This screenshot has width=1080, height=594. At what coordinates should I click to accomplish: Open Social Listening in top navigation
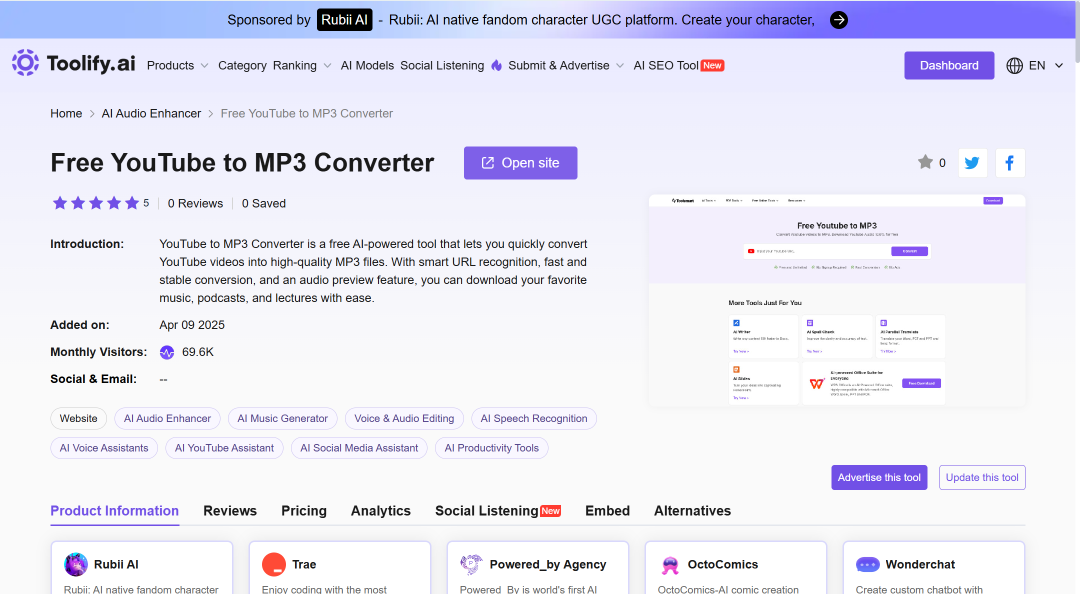pos(442,65)
